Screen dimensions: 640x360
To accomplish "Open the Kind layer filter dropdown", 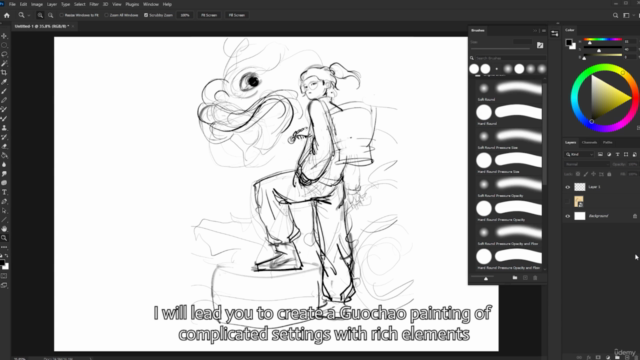I will click(579, 154).
